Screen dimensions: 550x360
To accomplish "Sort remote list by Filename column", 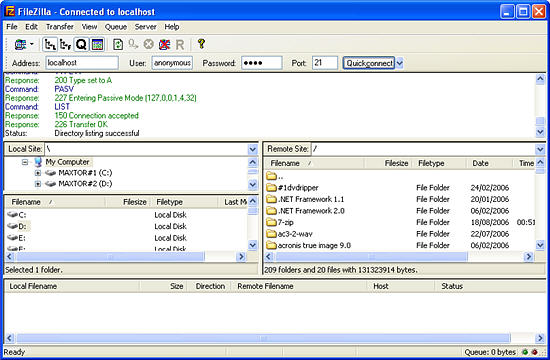I will pos(314,164).
